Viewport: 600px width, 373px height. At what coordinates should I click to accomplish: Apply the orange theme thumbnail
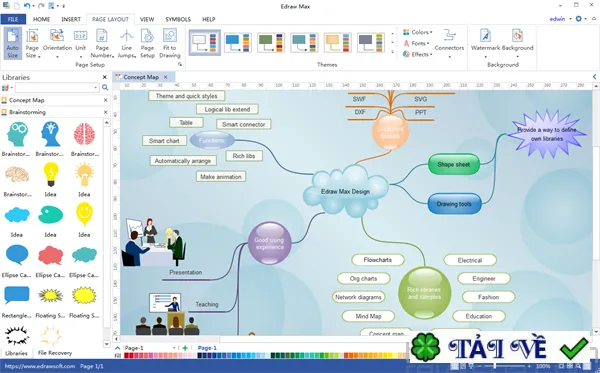[338, 42]
